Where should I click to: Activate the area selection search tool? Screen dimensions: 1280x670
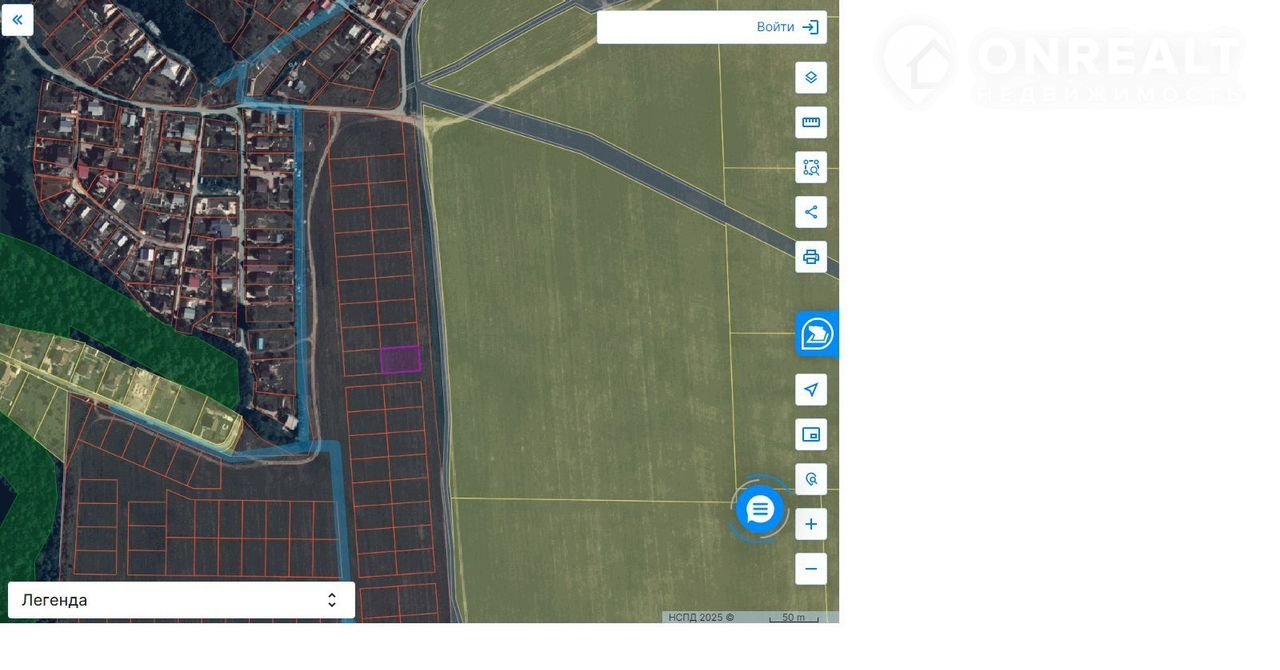(811, 167)
